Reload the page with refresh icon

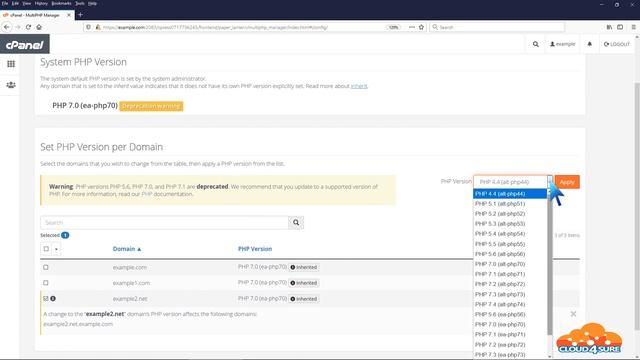pyautogui.click(x=28, y=27)
